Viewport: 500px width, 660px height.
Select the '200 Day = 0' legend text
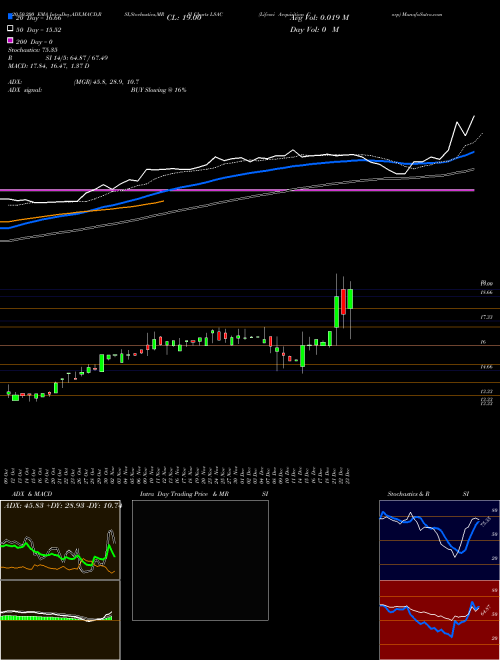click(x=34, y=42)
